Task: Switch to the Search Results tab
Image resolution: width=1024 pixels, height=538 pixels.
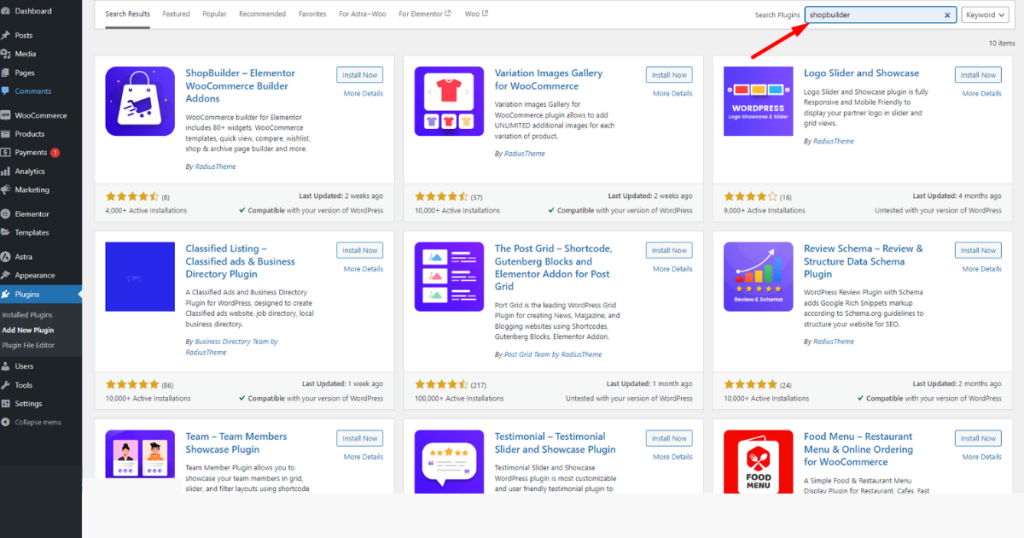Action: coord(127,14)
